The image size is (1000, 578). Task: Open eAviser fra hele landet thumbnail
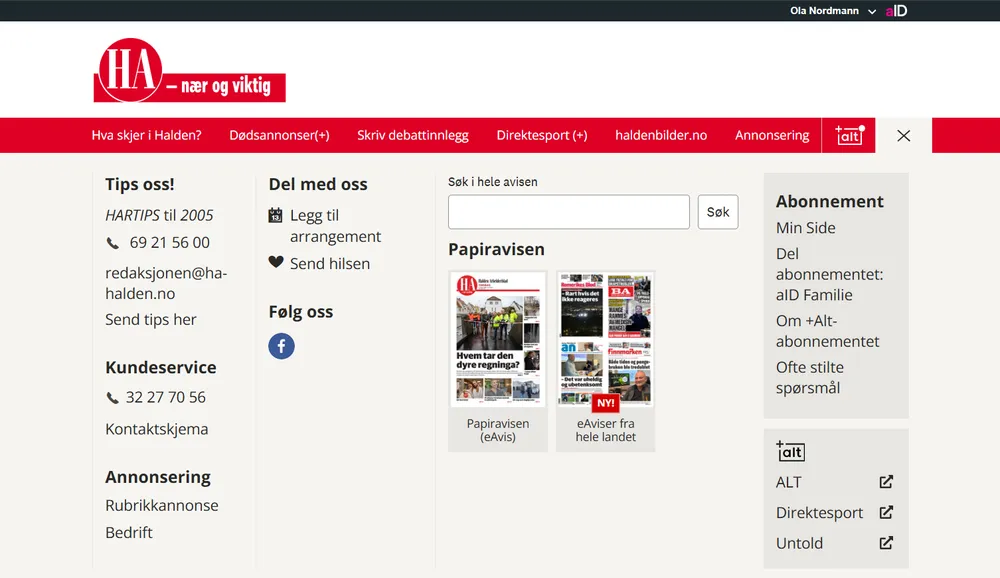(605, 340)
